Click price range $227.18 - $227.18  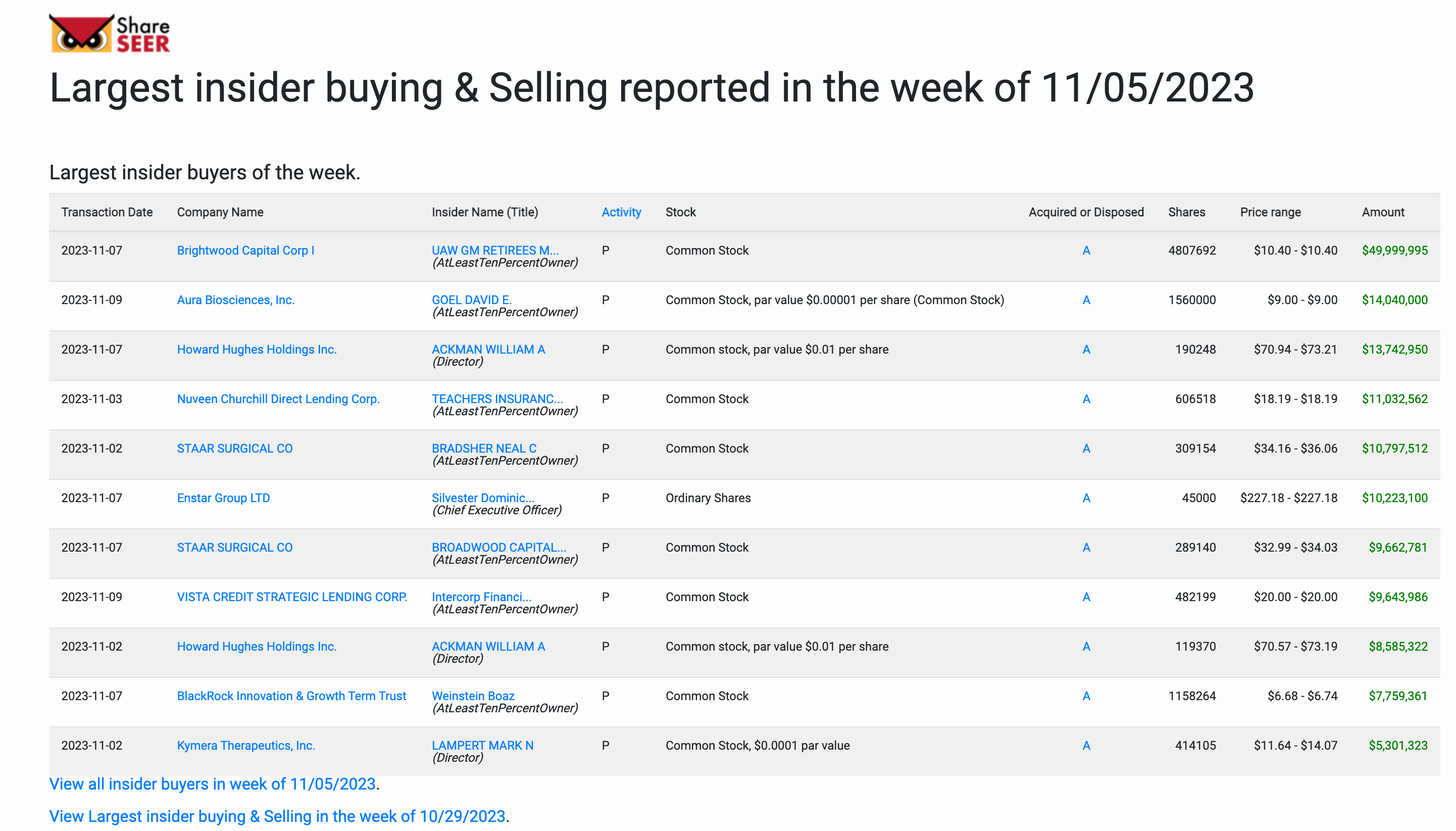1288,498
